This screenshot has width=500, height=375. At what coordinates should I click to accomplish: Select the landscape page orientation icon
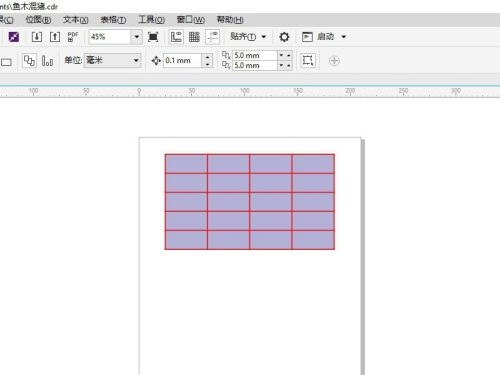[x=6, y=62]
